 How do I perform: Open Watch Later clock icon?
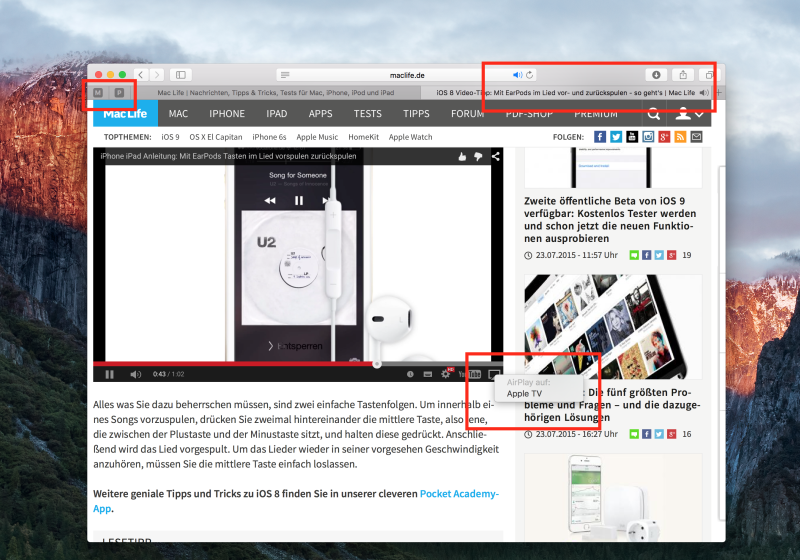(410, 374)
